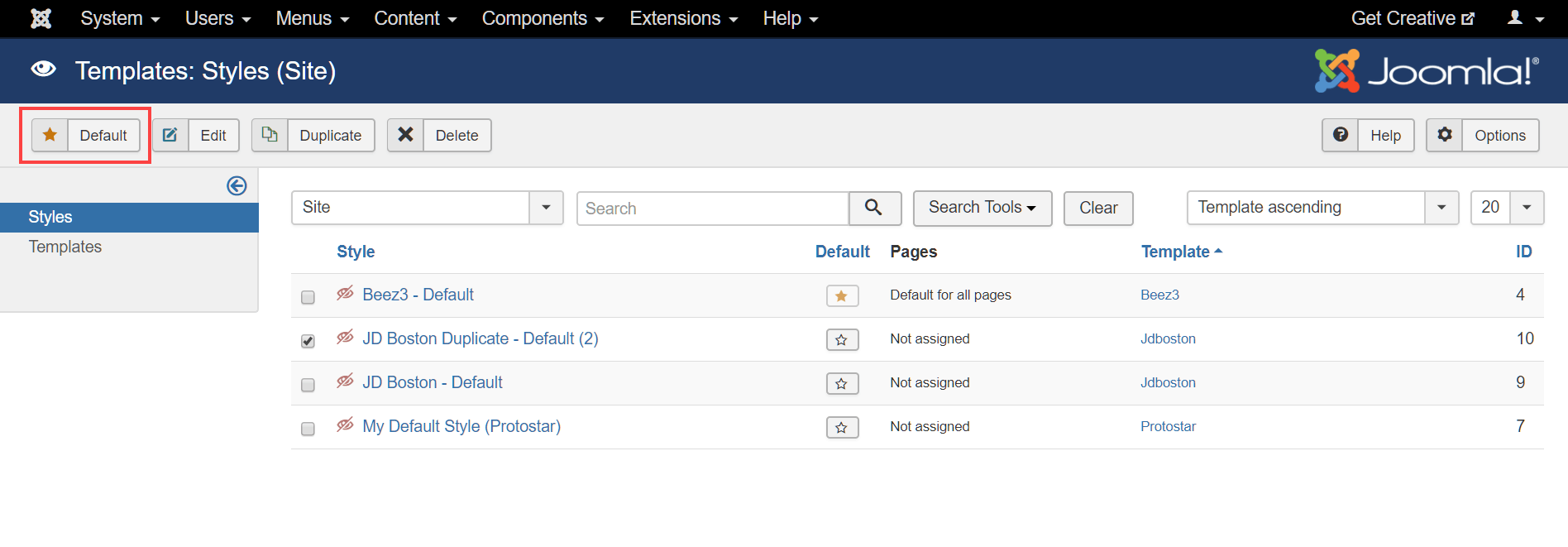This screenshot has width=1568, height=547.
Task: Click the Delete toolbar button label
Action: (457, 135)
